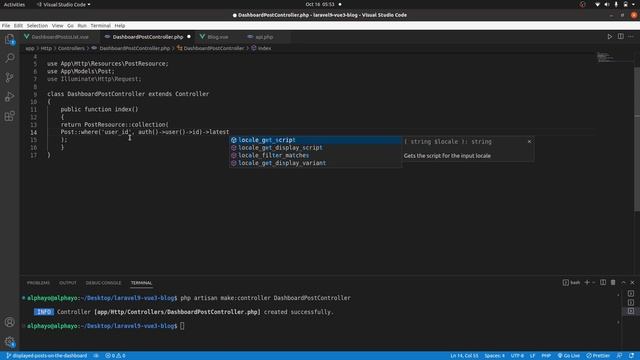Viewport: 640px width, 360px height.
Task: Open the Selection menu
Action: pyautogui.click(x=37, y=25)
